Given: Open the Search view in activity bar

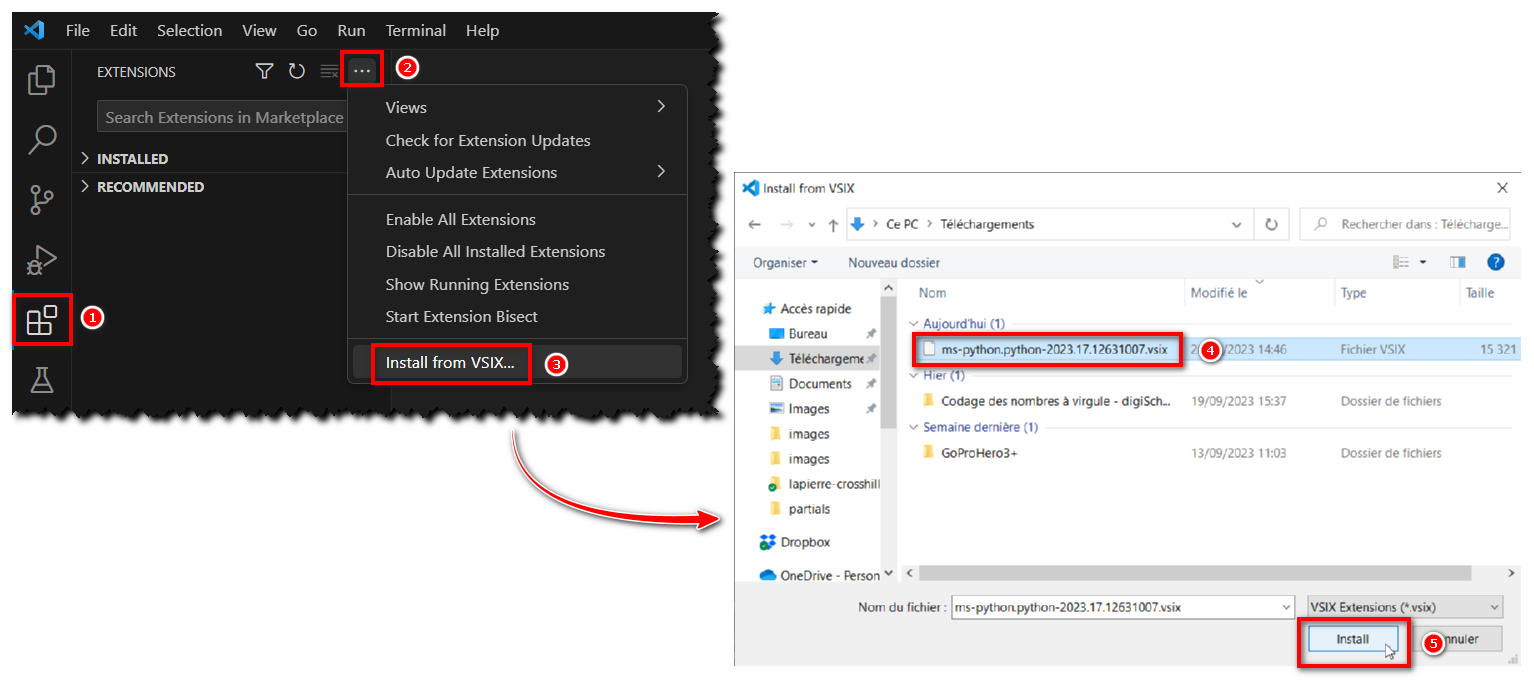Looking at the screenshot, I should [x=41, y=140].
